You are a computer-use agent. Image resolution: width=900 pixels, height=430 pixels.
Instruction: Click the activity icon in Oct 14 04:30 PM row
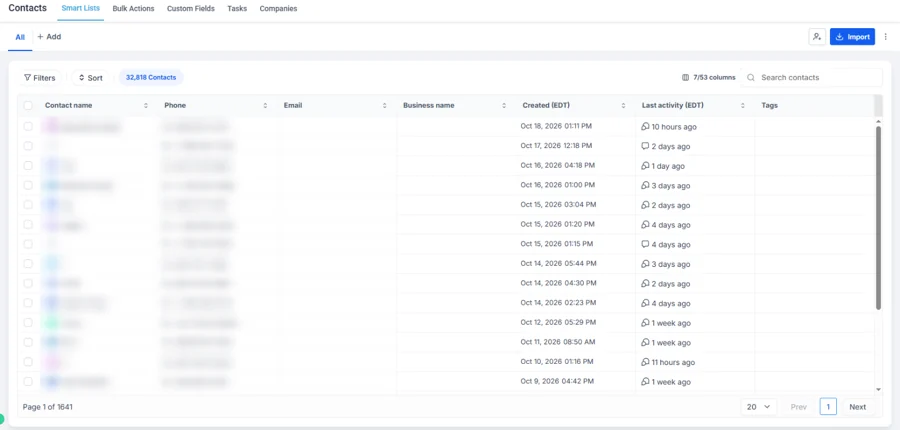pyautogui.click(x=645, y=284)
